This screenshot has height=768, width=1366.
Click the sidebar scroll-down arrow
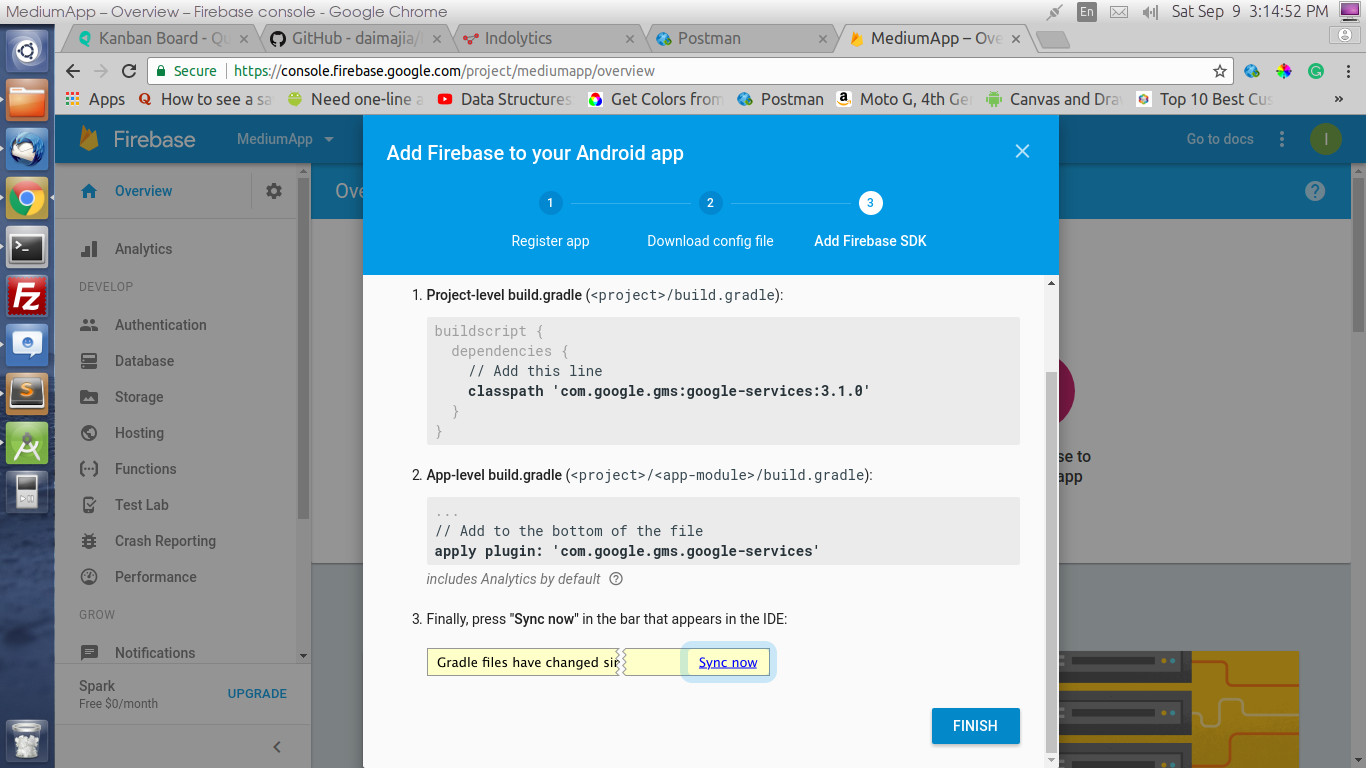pos(303,656)
